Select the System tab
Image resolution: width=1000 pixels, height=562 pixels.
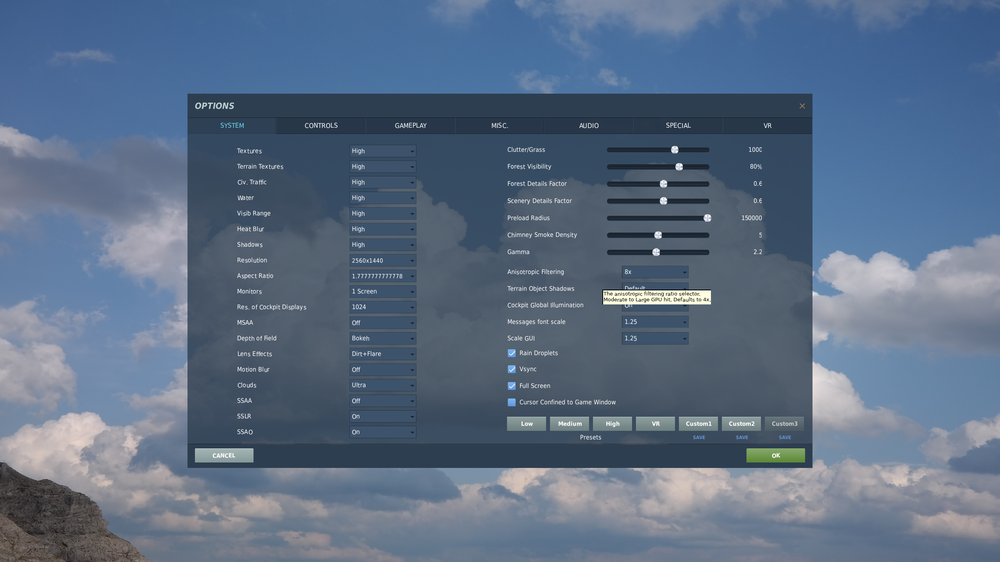click(232, 126)
